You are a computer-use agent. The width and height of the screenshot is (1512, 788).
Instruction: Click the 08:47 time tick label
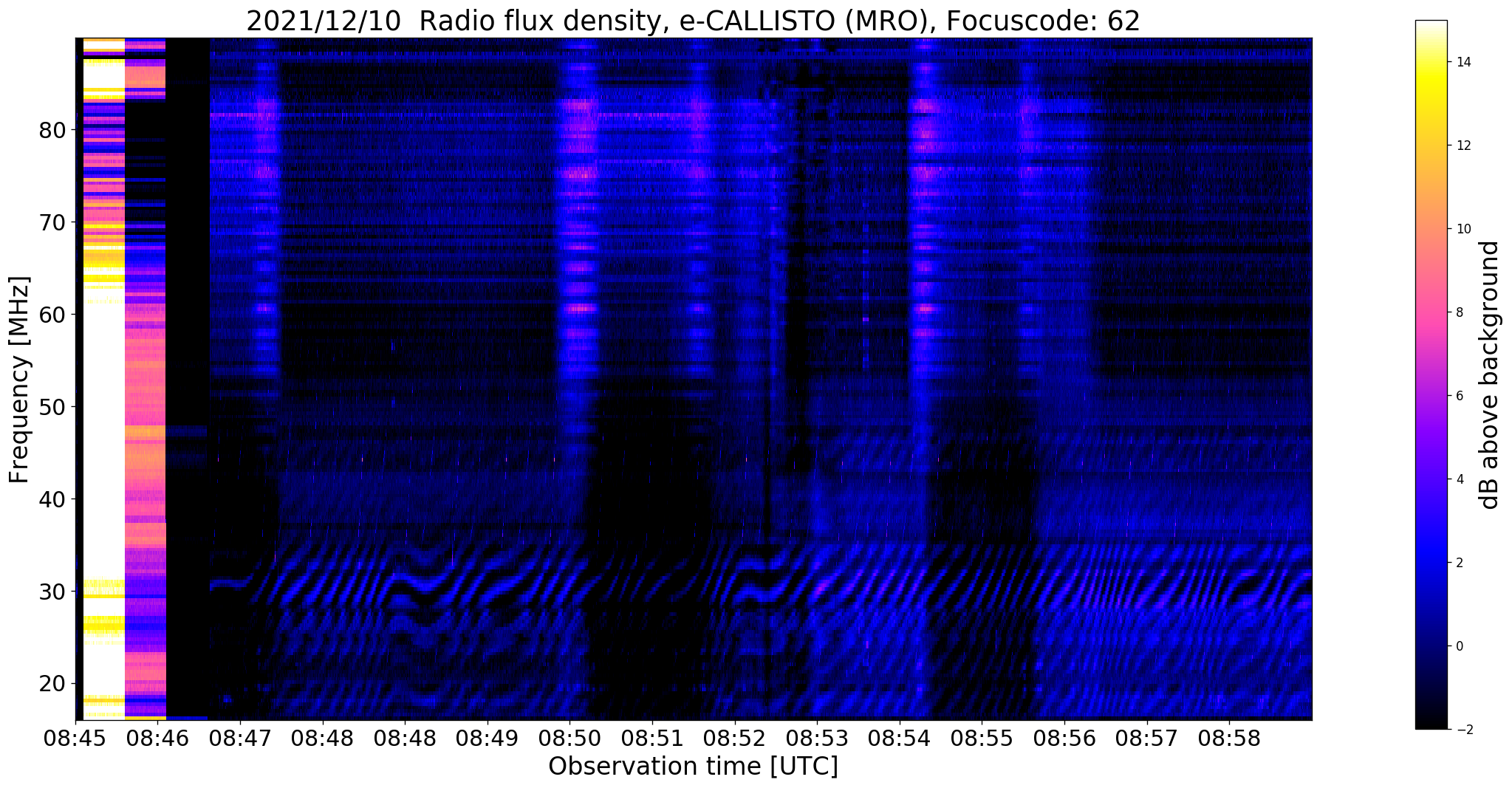pos(239,737)
